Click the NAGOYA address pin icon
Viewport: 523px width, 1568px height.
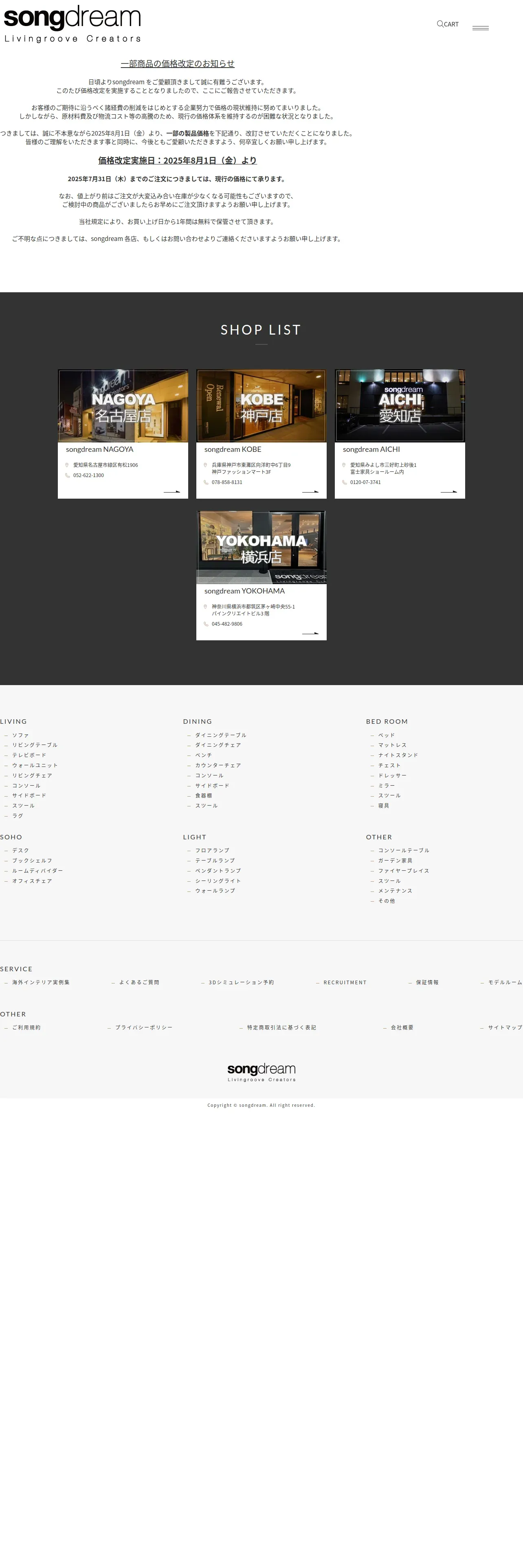click(67, 465)
